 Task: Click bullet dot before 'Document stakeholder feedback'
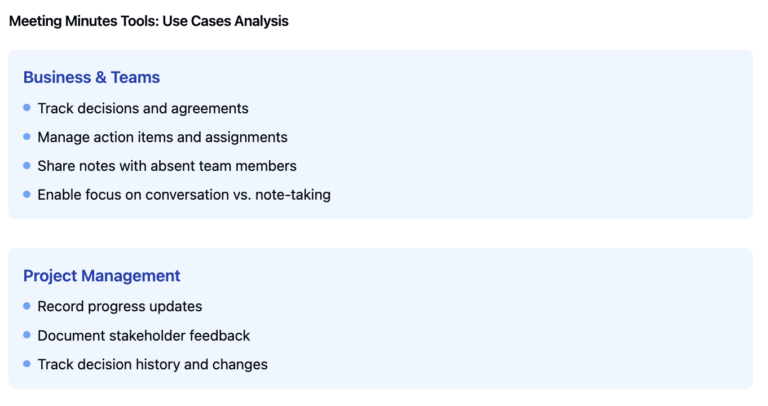tap(27, 336)
